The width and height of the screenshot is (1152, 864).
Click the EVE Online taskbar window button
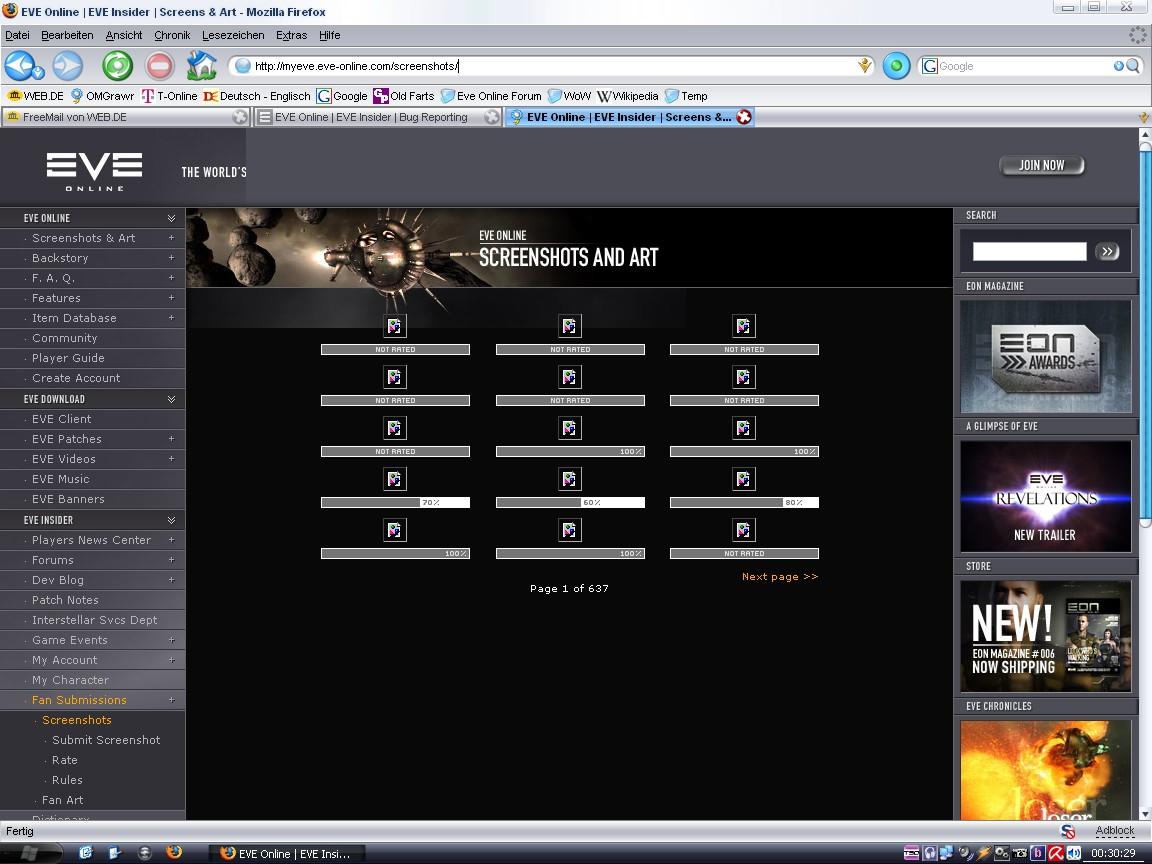coord(287,853)
